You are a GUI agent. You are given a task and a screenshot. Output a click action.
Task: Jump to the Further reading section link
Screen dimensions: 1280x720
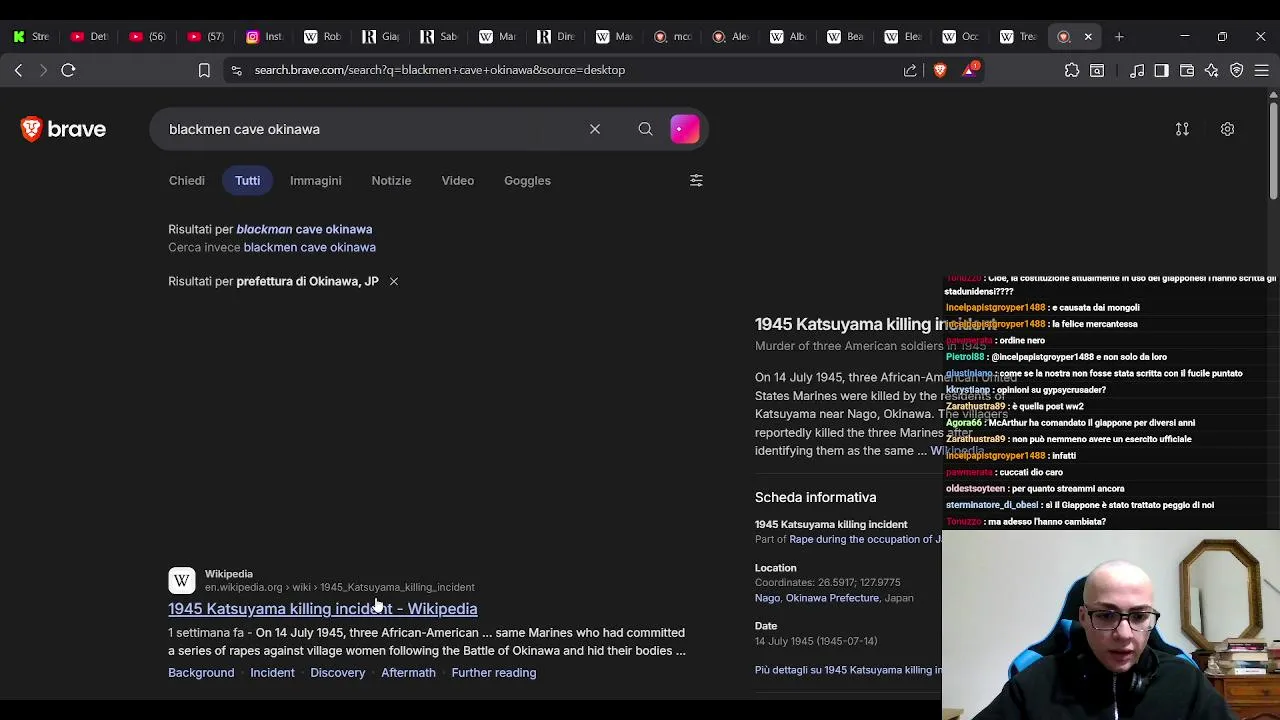493,672
